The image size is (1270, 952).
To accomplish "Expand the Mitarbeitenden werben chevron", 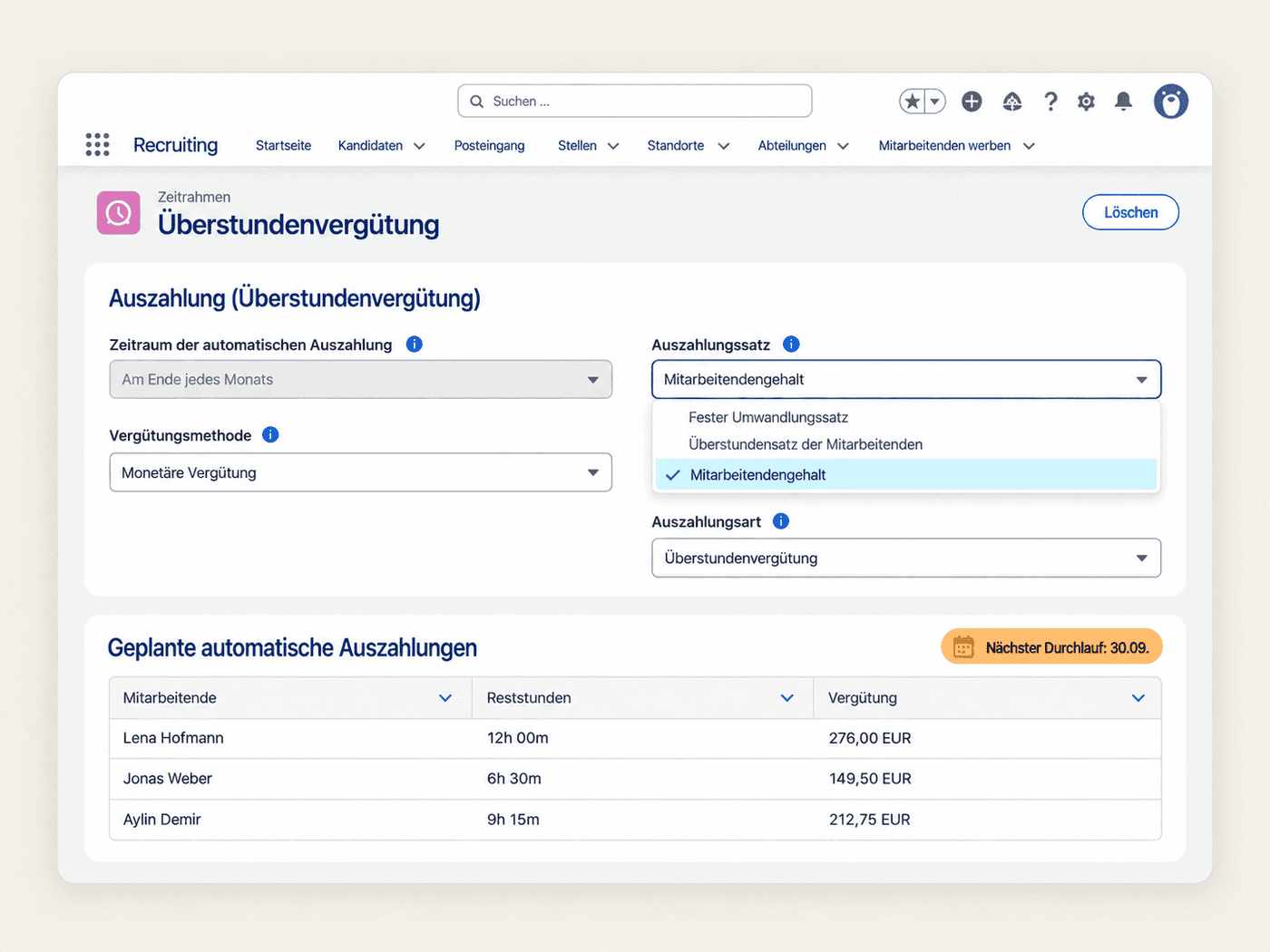I will 1029,146.
